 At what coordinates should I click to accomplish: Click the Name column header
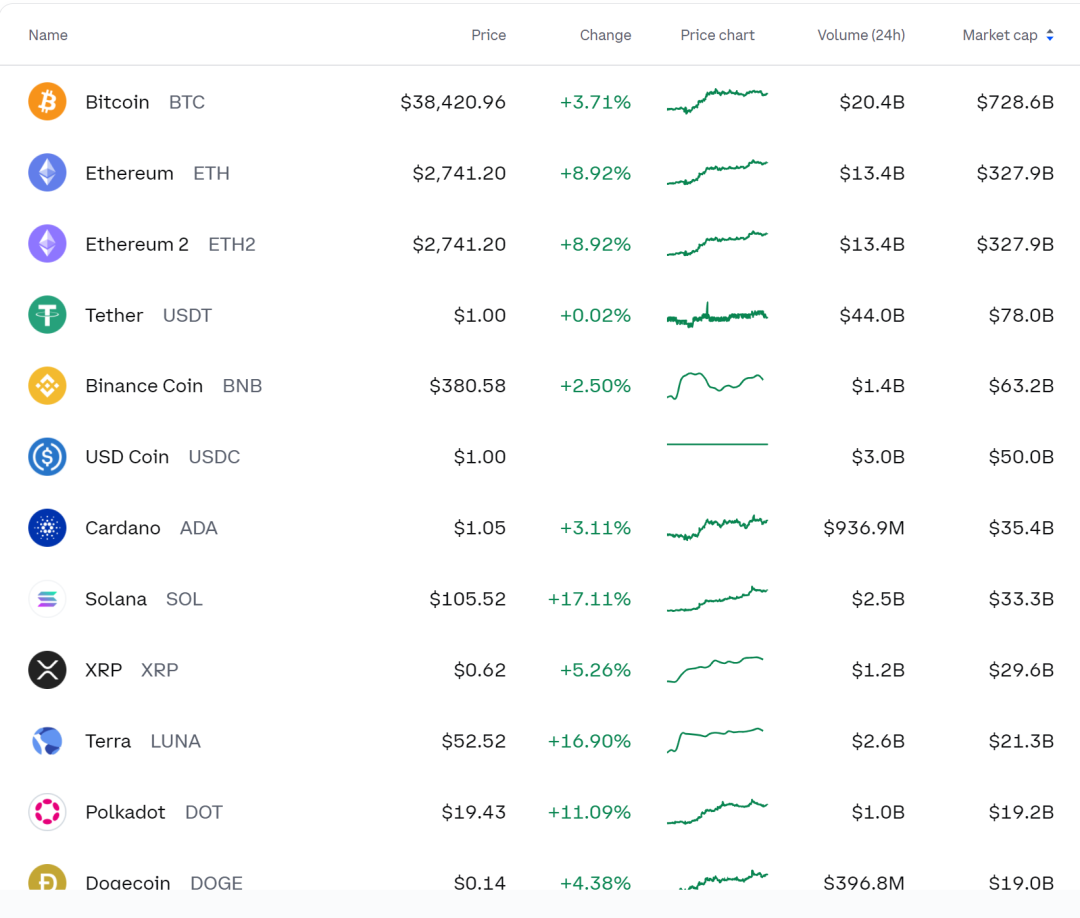coord(48,35)
